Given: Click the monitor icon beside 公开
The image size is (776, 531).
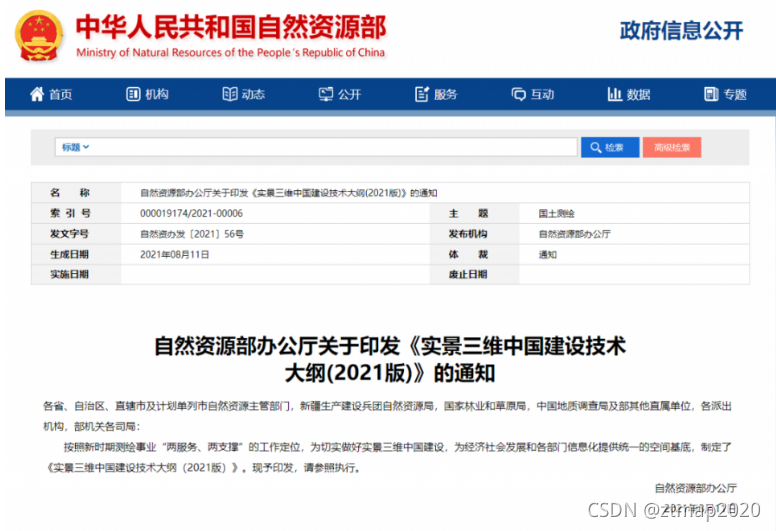Looking at the screenshot, I should [x=326, y=94].
